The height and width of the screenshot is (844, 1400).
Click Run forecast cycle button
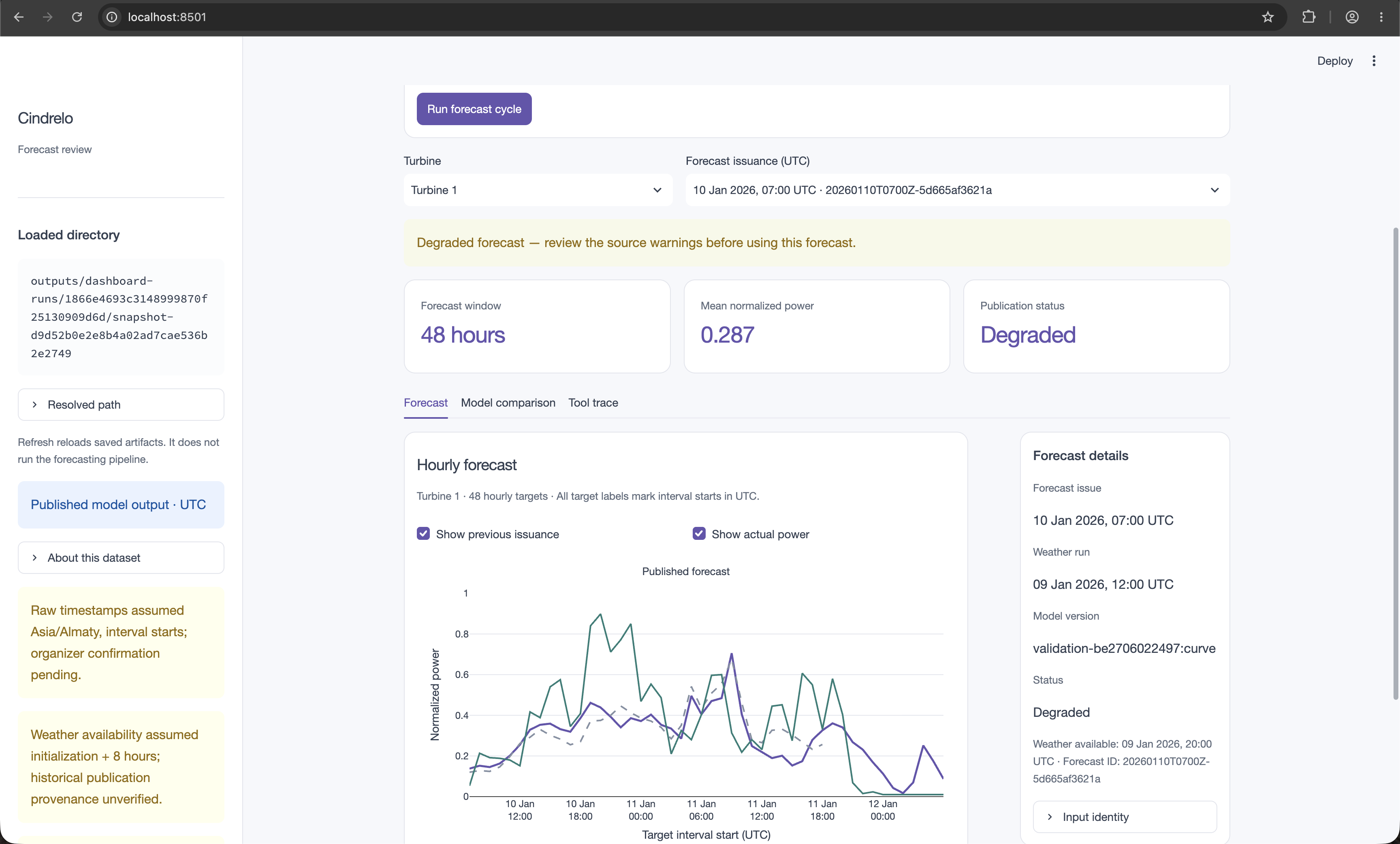(x=474, y=109)
